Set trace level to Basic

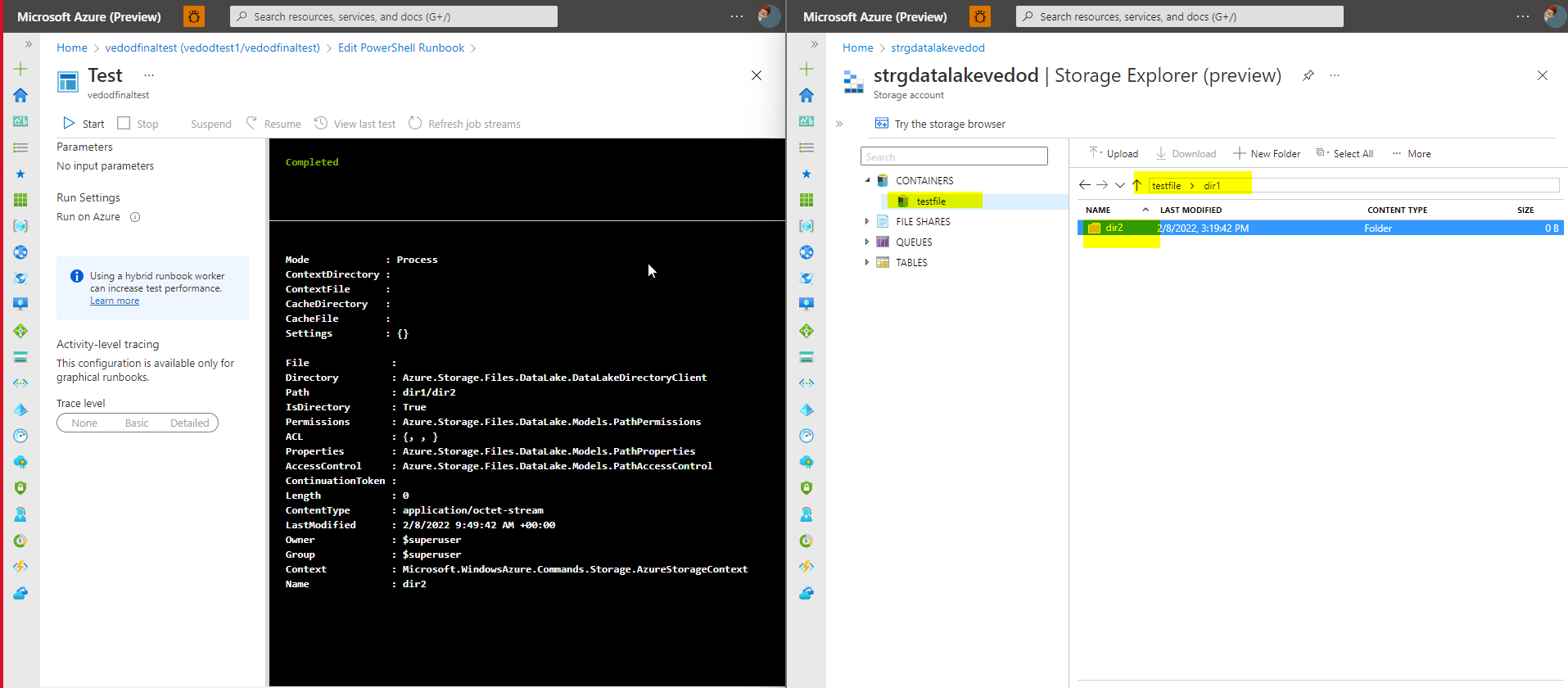[x=137, y=423]
